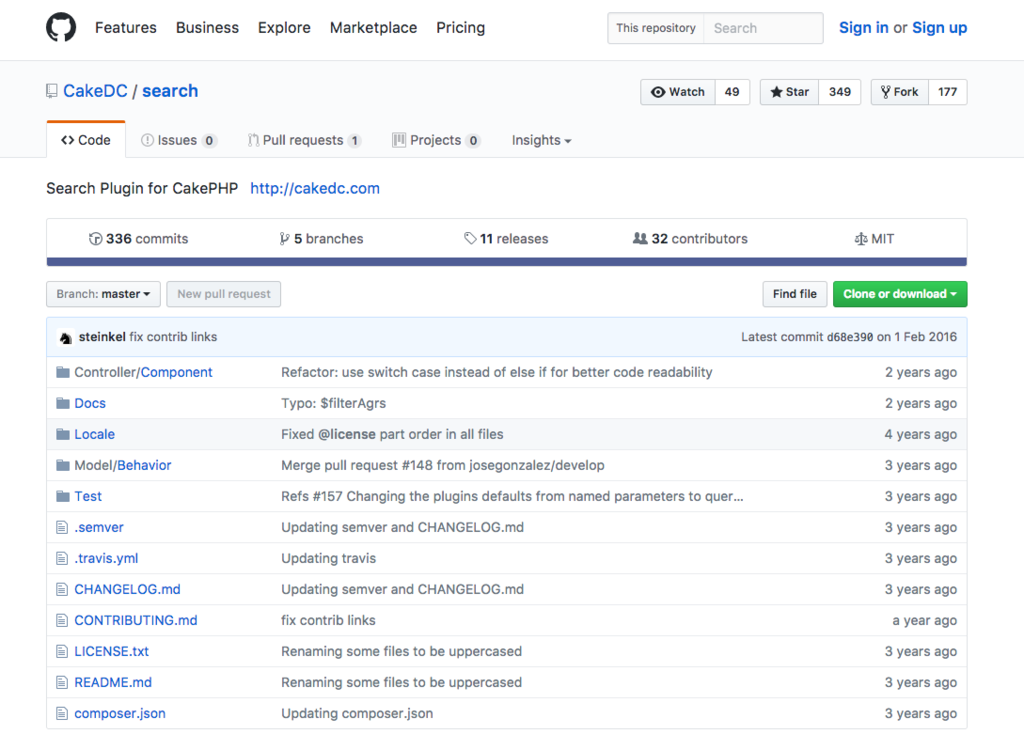Open Features in top navigation
This screenshot has width=1024, height=734.
[126, 27]
